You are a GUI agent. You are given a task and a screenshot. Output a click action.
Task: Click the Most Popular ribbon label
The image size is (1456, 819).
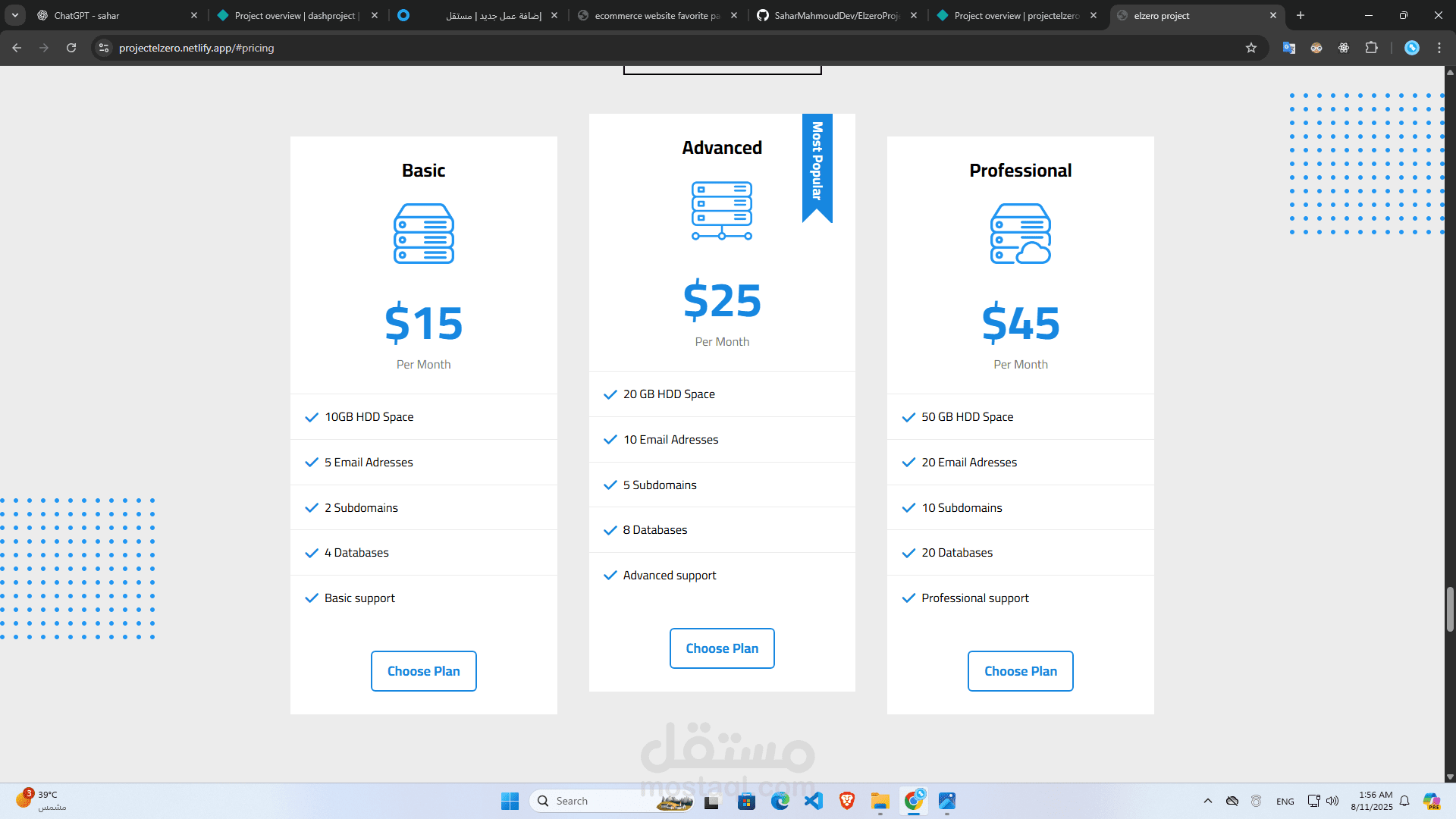pyautogui.click(x=817, y=161)
